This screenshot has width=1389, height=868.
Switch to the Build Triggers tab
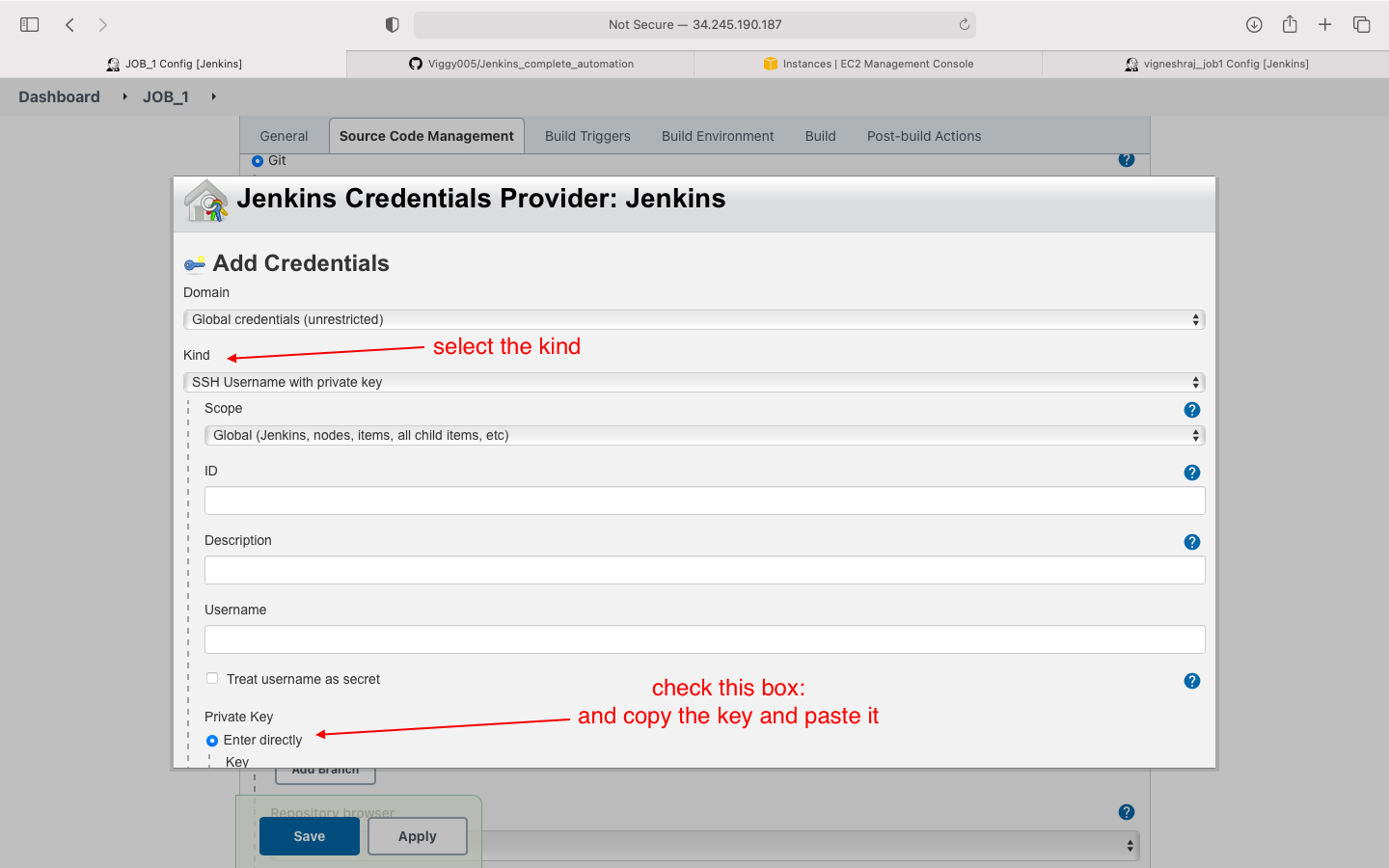[x=587, y=136]
